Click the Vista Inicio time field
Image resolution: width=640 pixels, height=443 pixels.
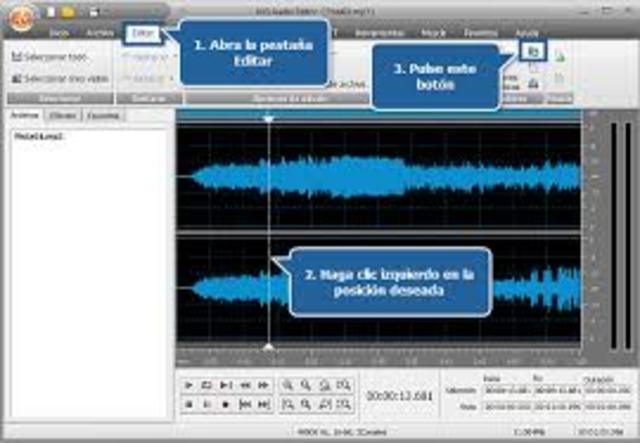[507, 407]
